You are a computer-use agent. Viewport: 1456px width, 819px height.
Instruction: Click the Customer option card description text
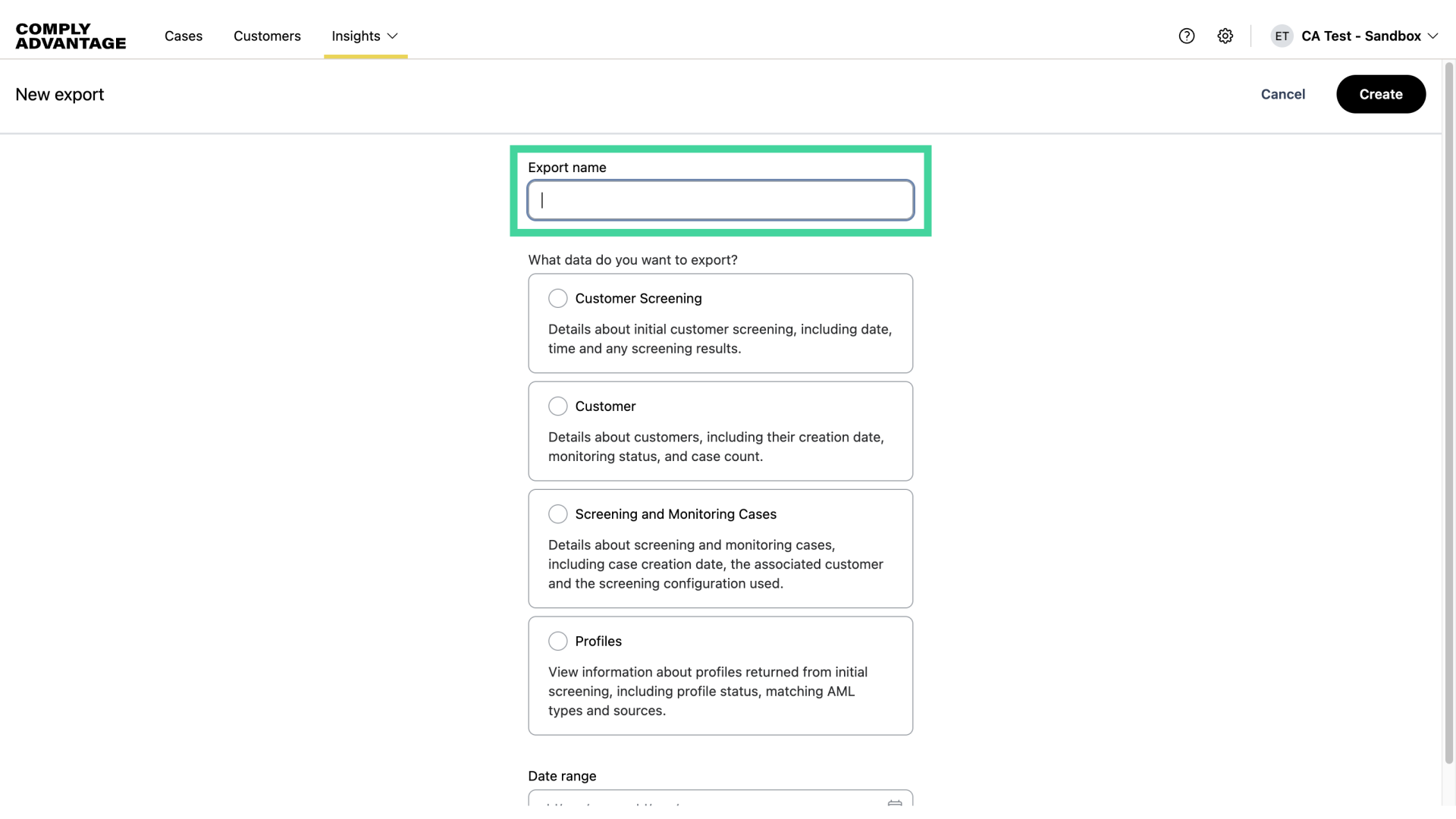(x=716, y=447)
